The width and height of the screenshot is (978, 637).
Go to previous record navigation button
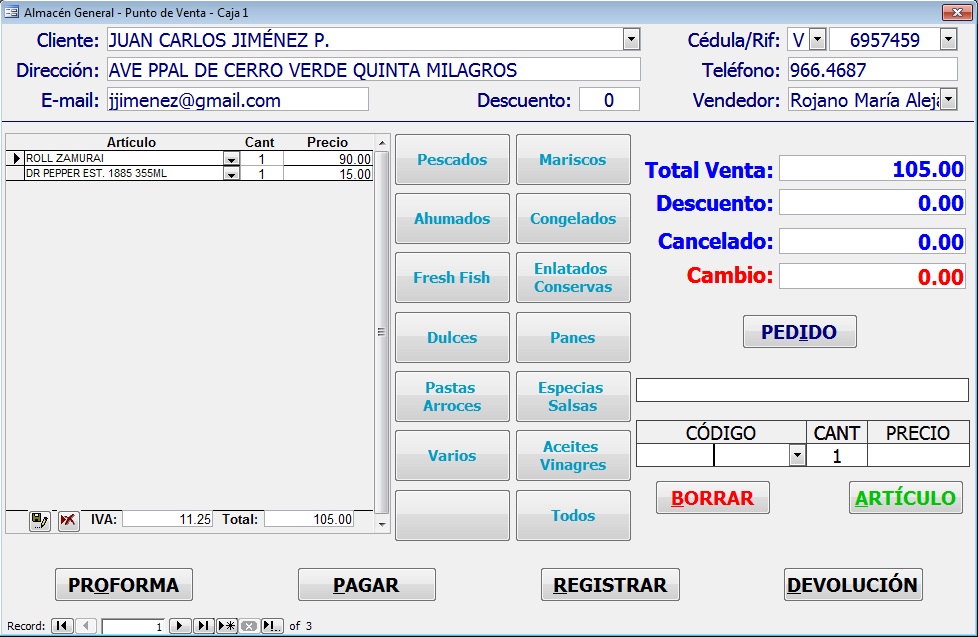(86, 626)
